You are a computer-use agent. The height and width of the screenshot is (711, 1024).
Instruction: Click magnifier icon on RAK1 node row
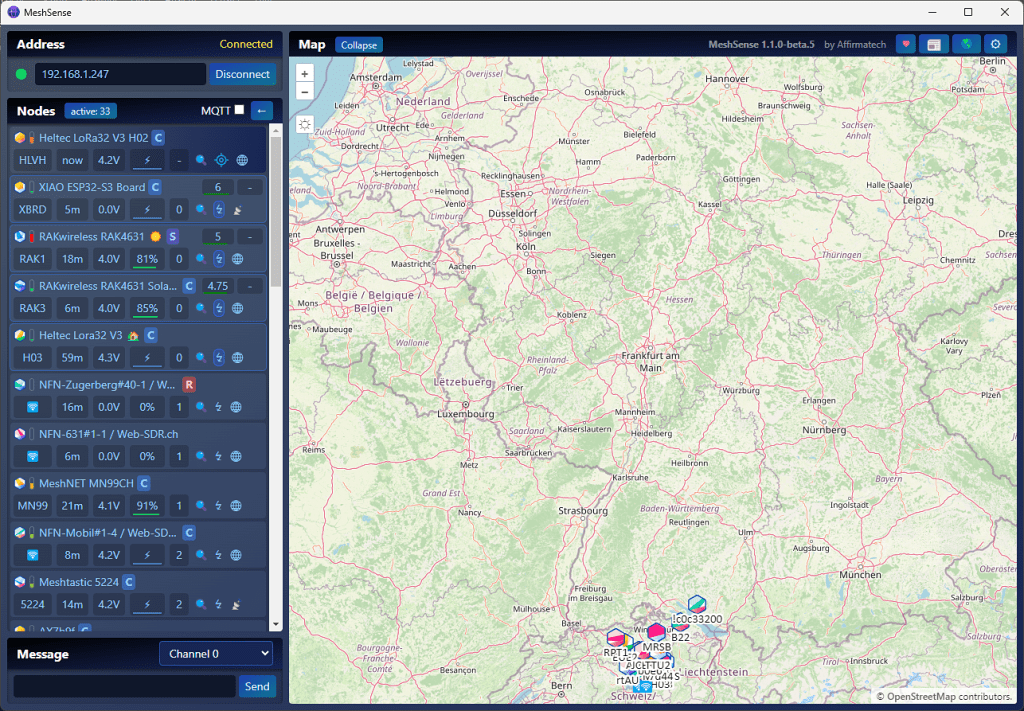point(201,259)
